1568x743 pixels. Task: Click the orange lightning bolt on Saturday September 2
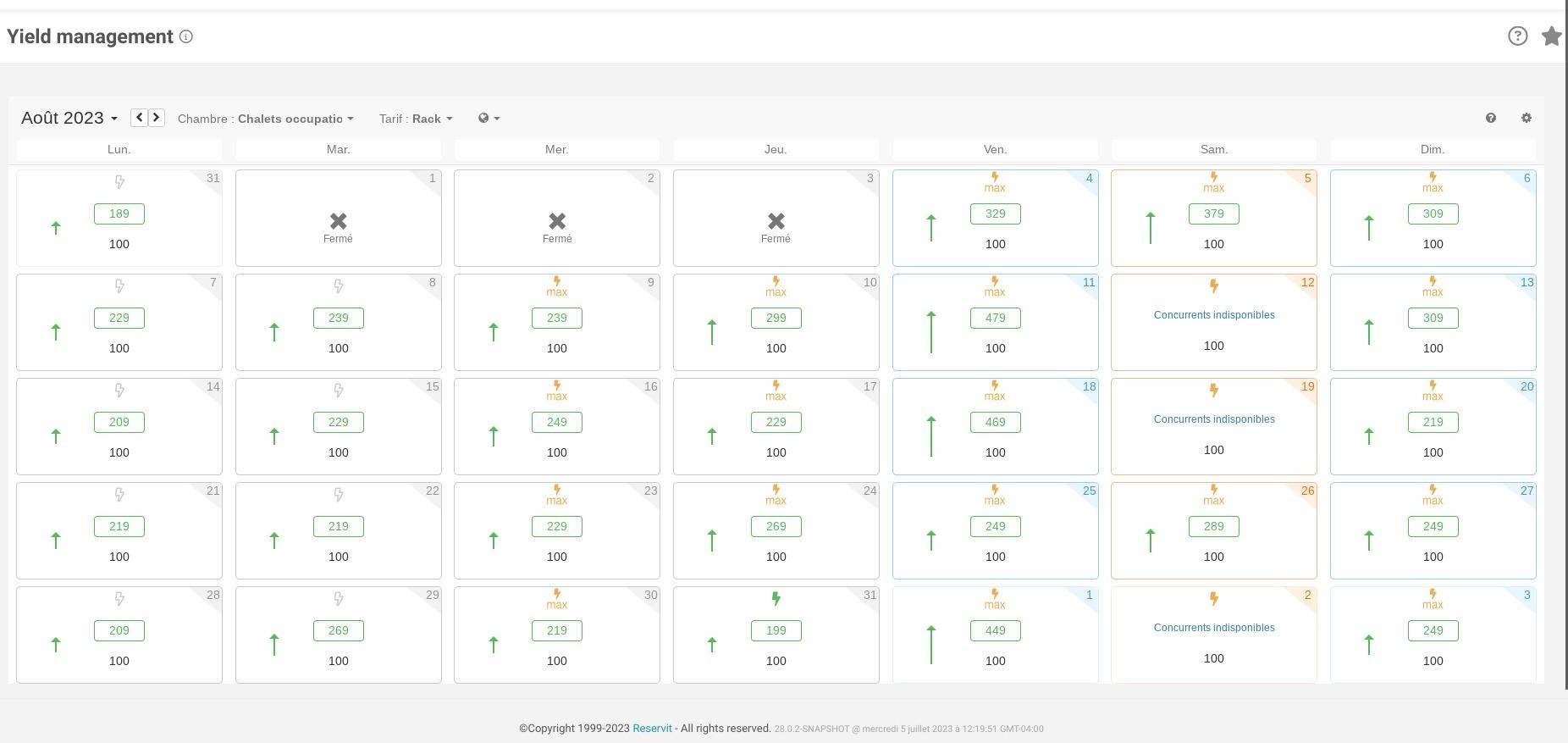(x=1214, y=599)
